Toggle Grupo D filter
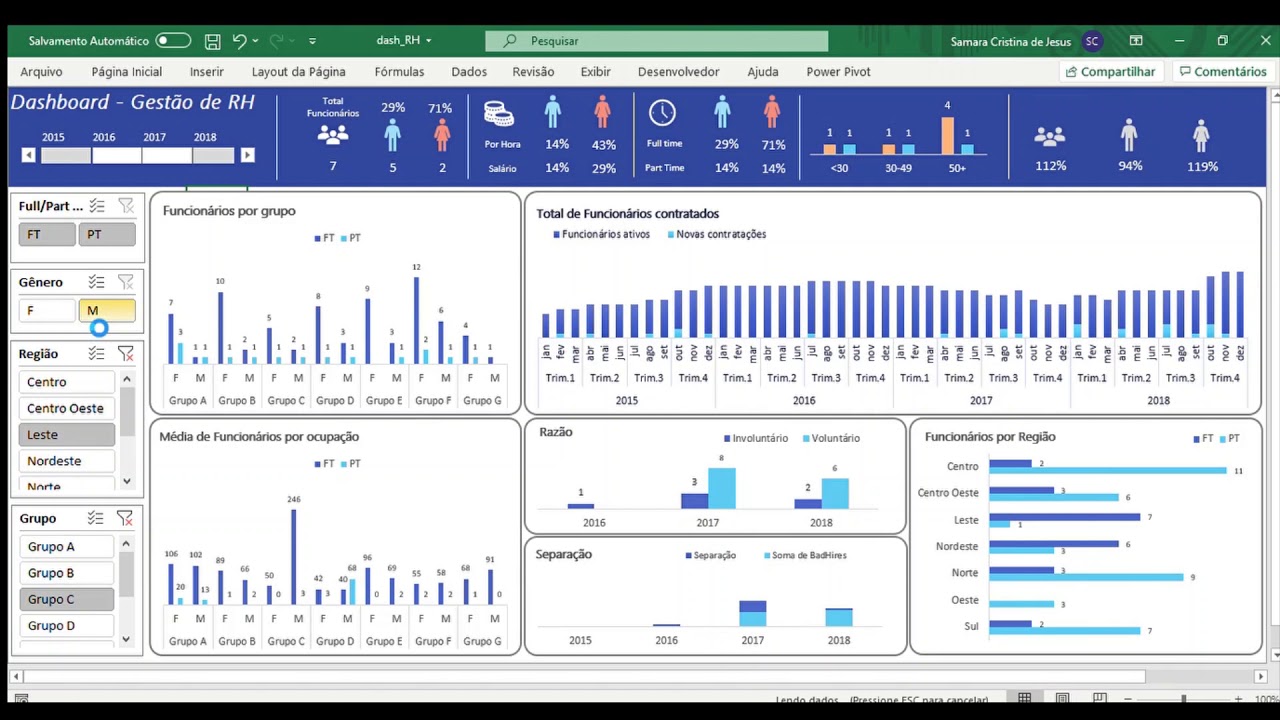1280x720 pixels. tap(67, 626)
